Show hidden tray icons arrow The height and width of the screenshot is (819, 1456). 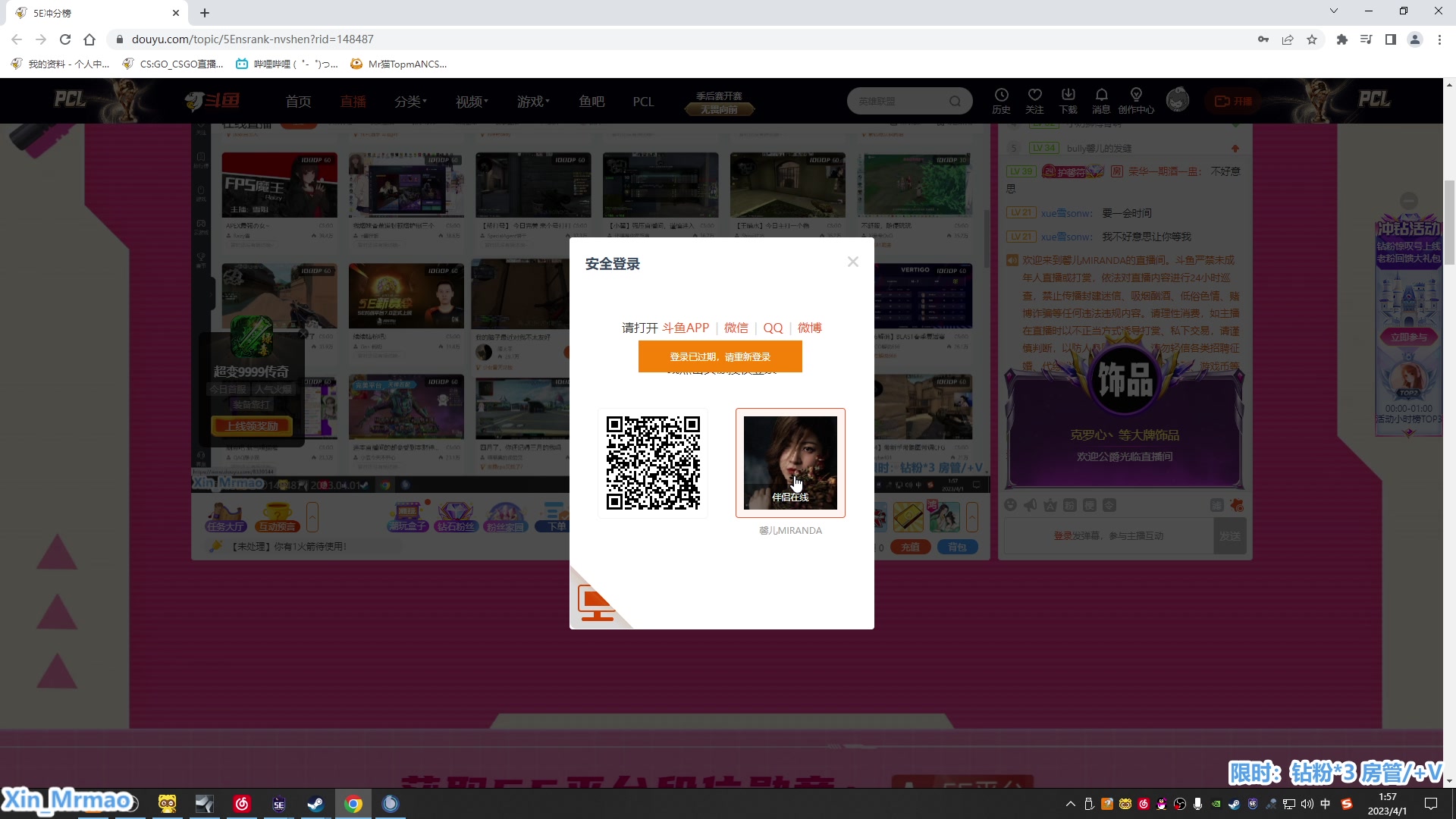pyautogui.click(x=1070, y=804)
